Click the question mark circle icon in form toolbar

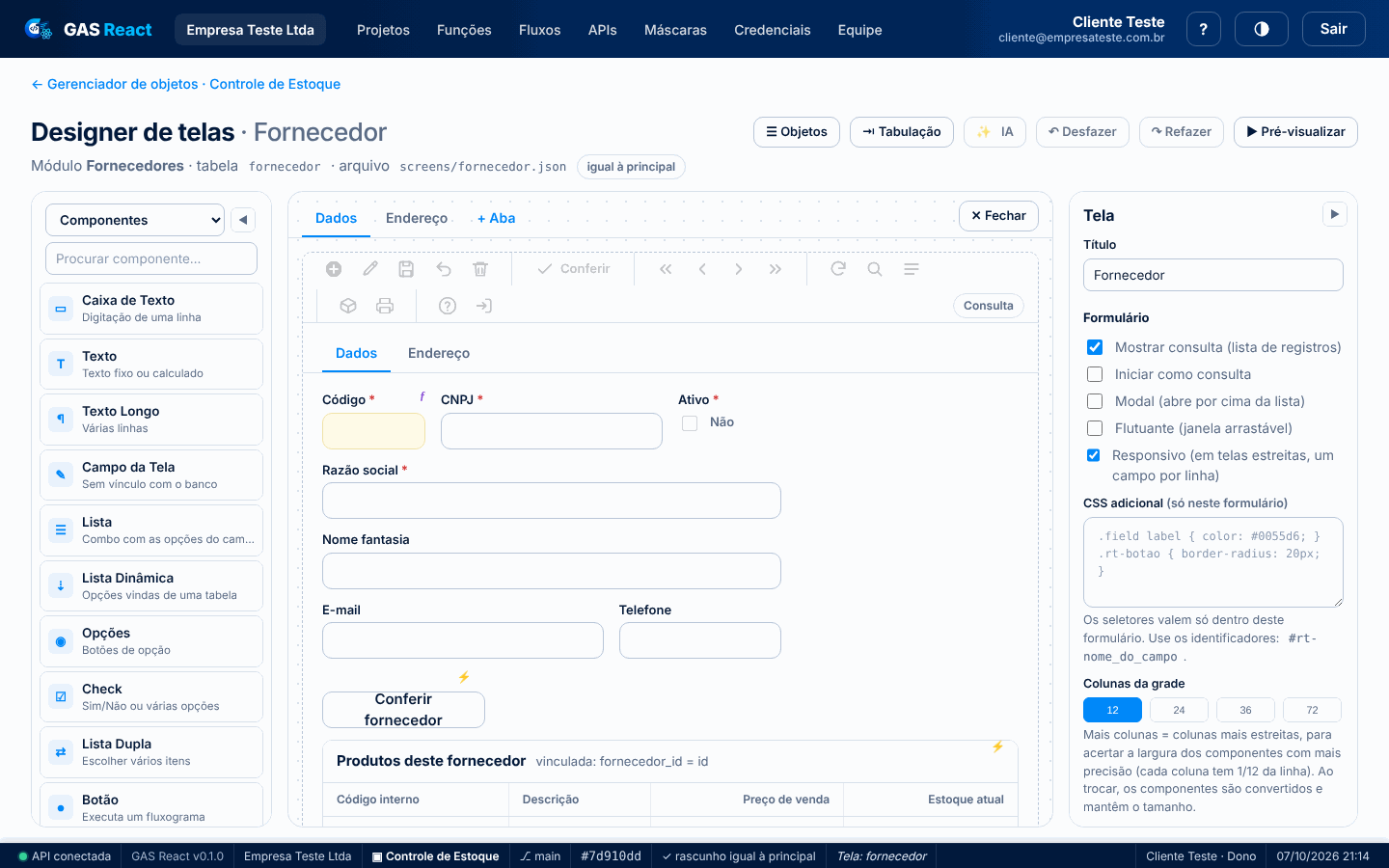click(x=448, y=306)
